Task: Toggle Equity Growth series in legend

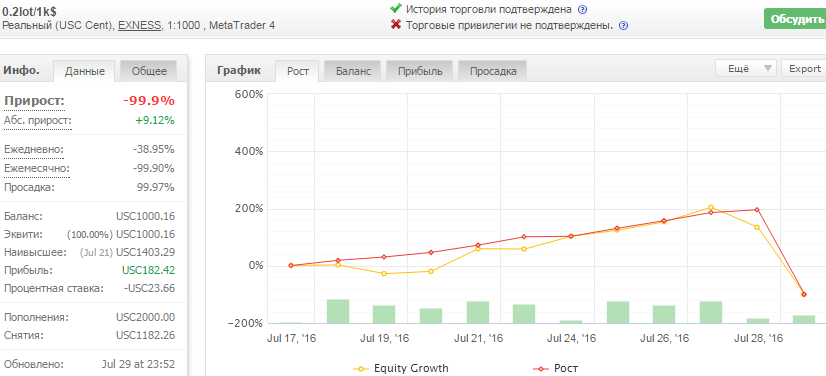Action: [x=401, y=369]
